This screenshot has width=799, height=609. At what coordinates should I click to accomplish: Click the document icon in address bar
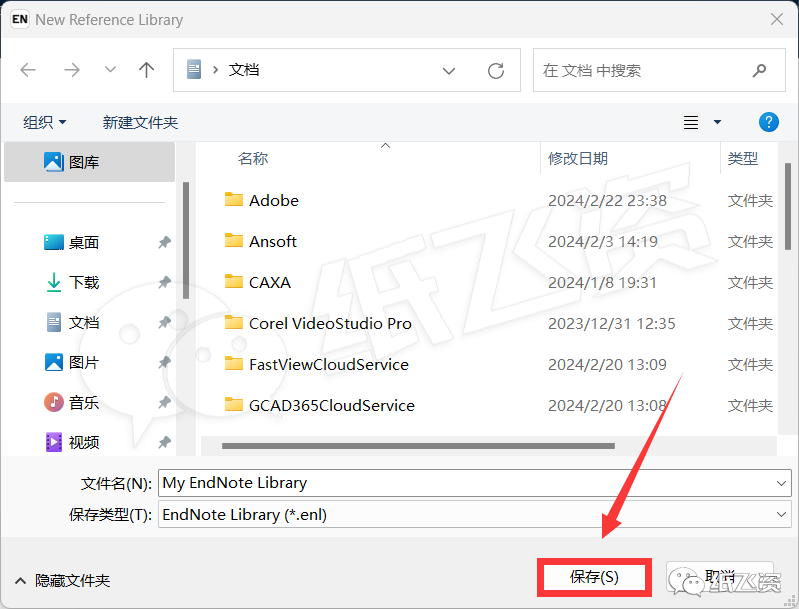coord(194,70)
